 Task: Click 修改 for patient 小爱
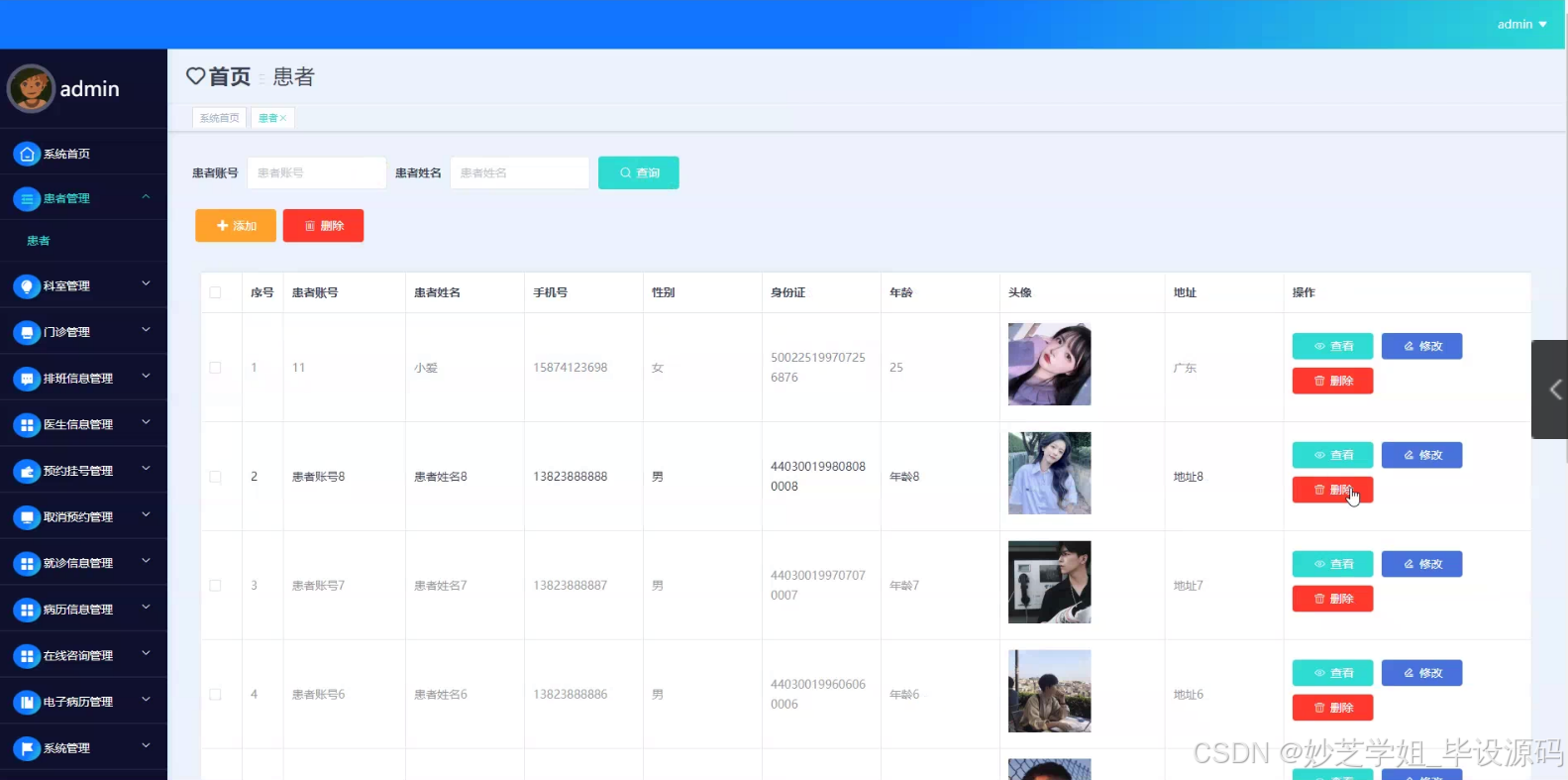(x=1422, y=346)
